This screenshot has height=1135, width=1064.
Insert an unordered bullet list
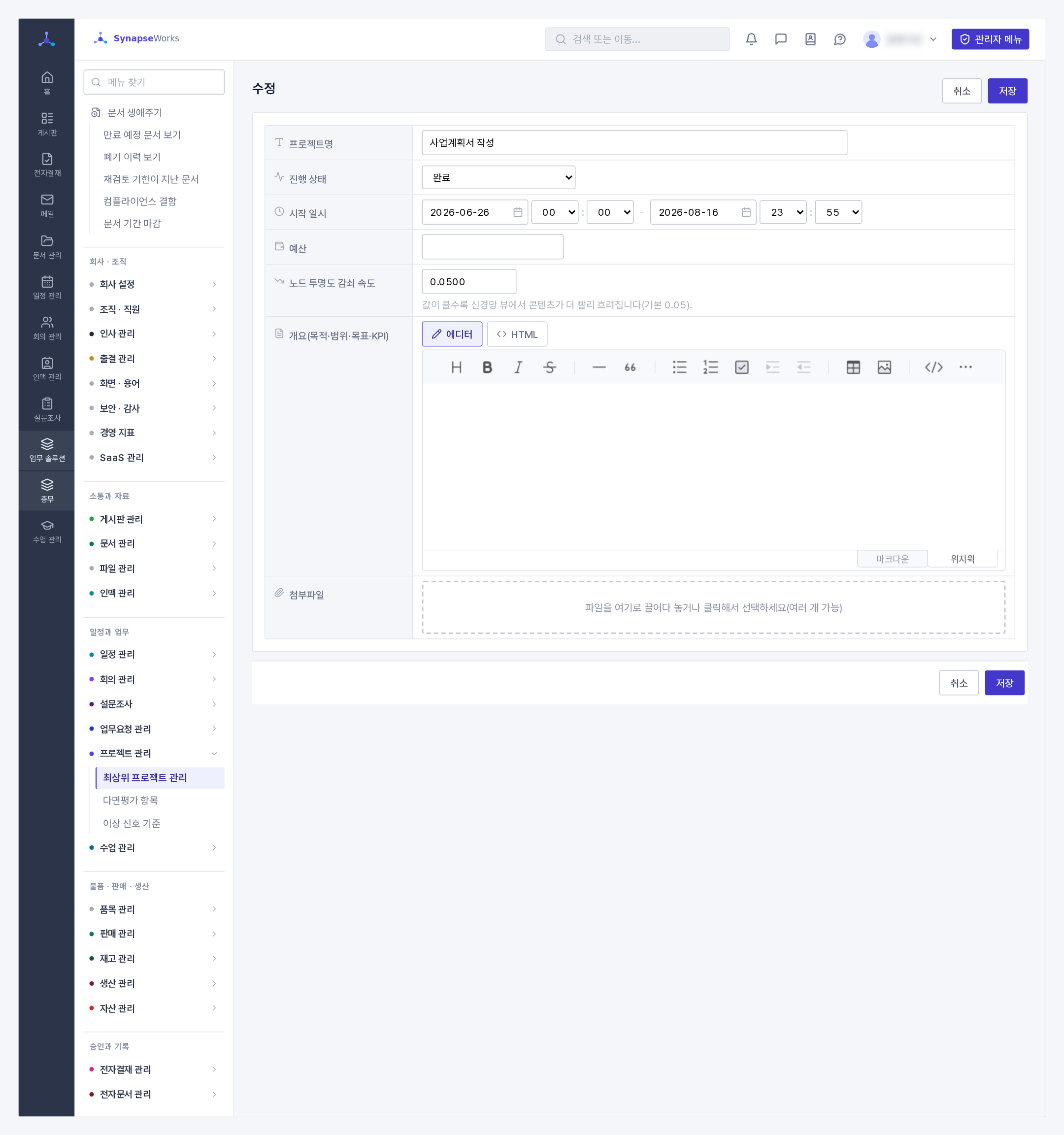click(679, 367)
